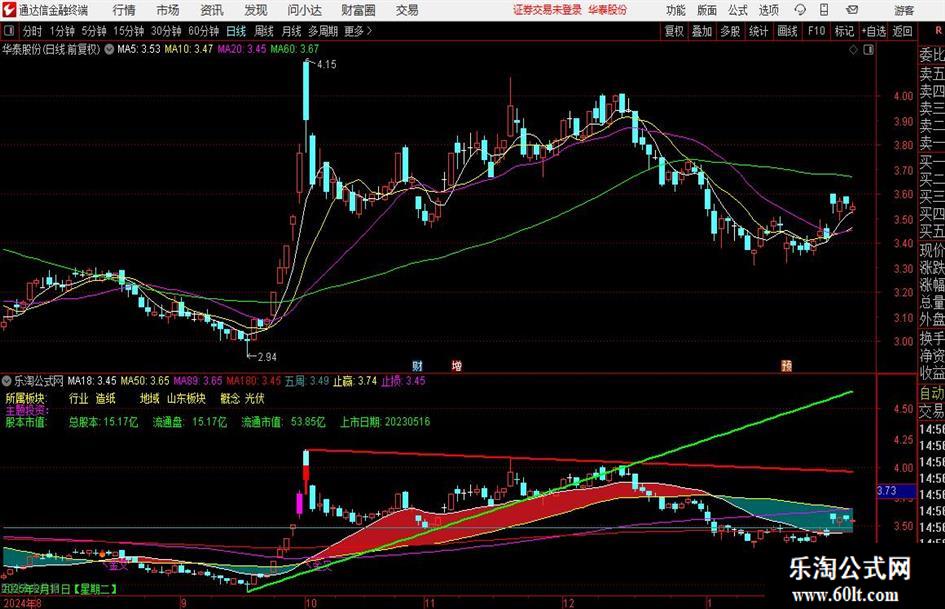
Task: Open the mail message icon
Action: point(852,10)
